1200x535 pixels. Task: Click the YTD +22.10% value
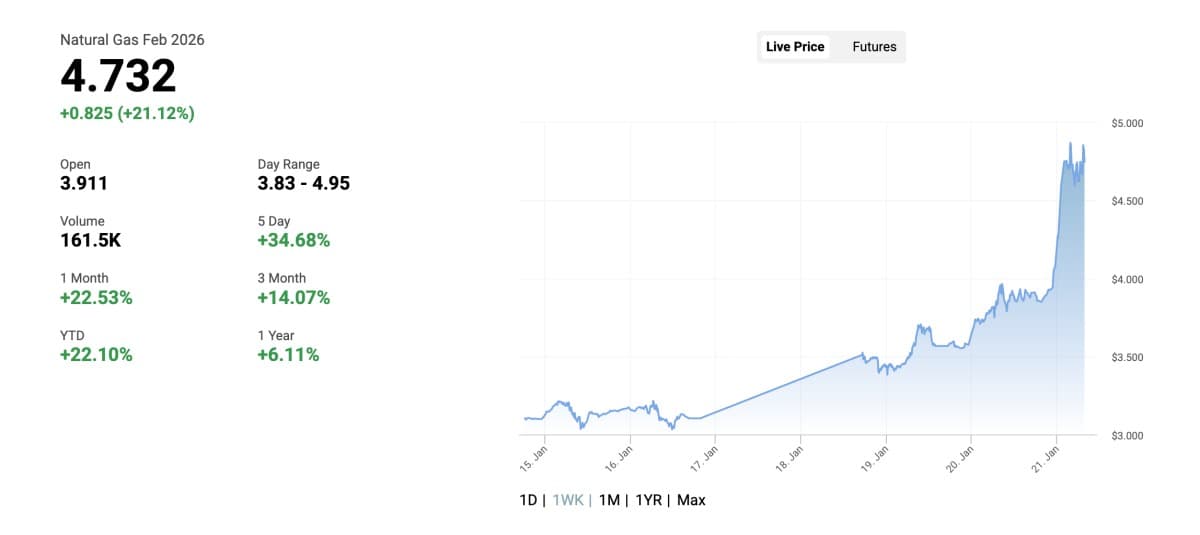pos(96,354)
